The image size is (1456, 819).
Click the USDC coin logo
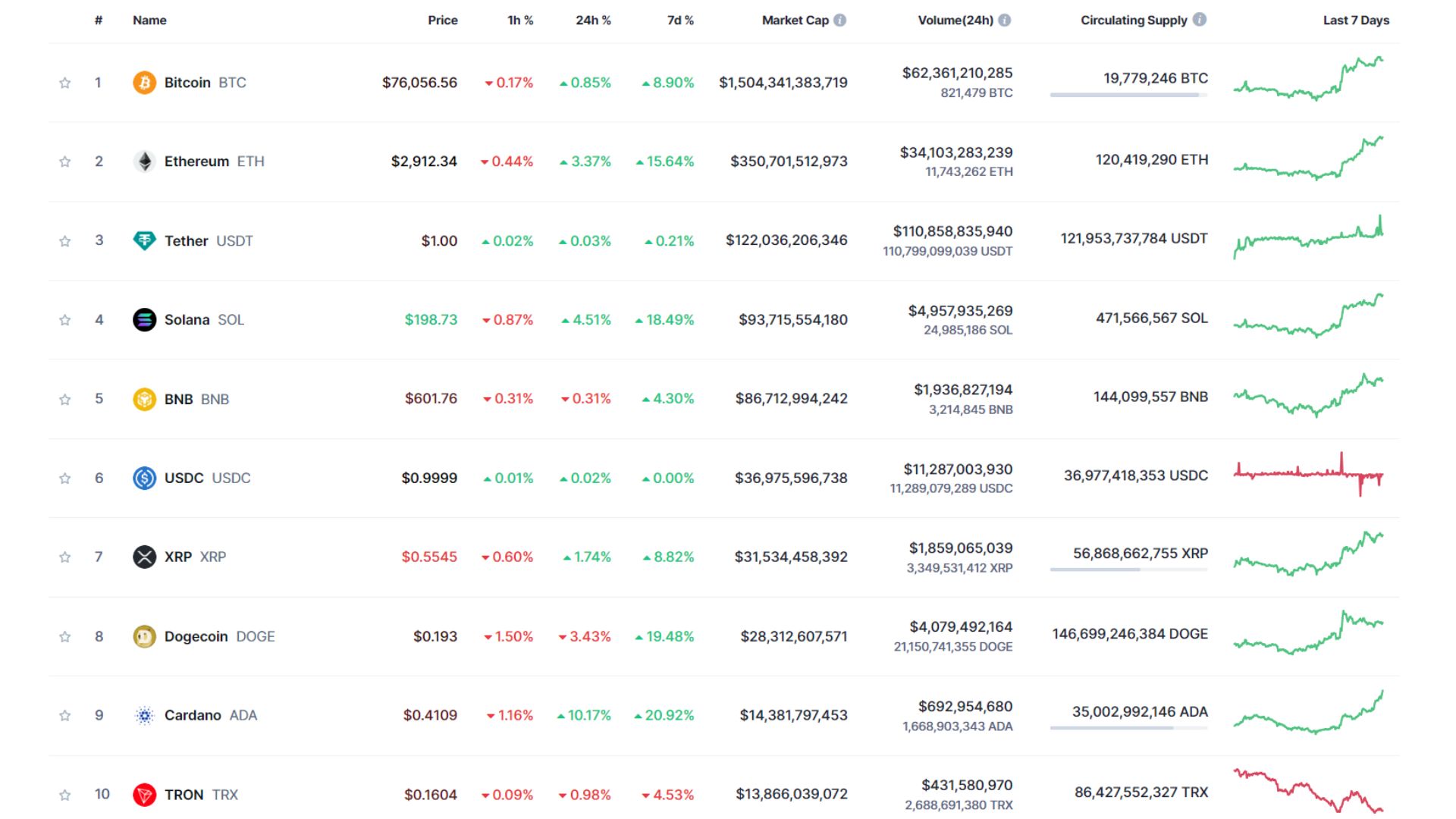[x=143, y=478]
